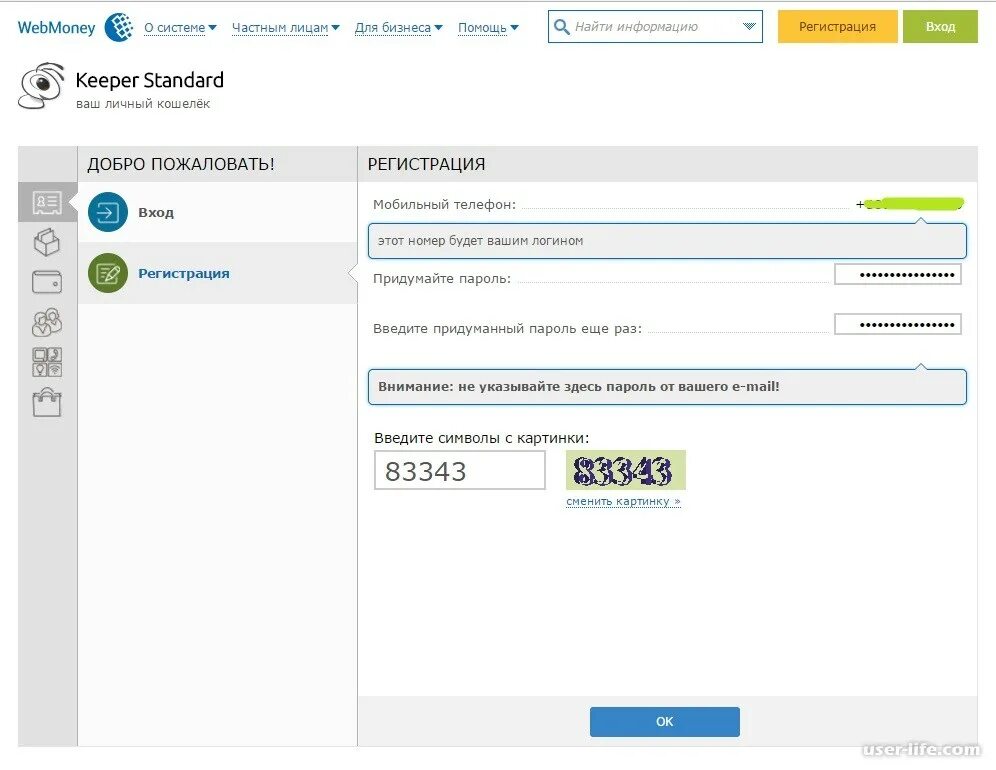Focus the Мобильный телефон field
996x770 pixels.
[x=909, y=204]
